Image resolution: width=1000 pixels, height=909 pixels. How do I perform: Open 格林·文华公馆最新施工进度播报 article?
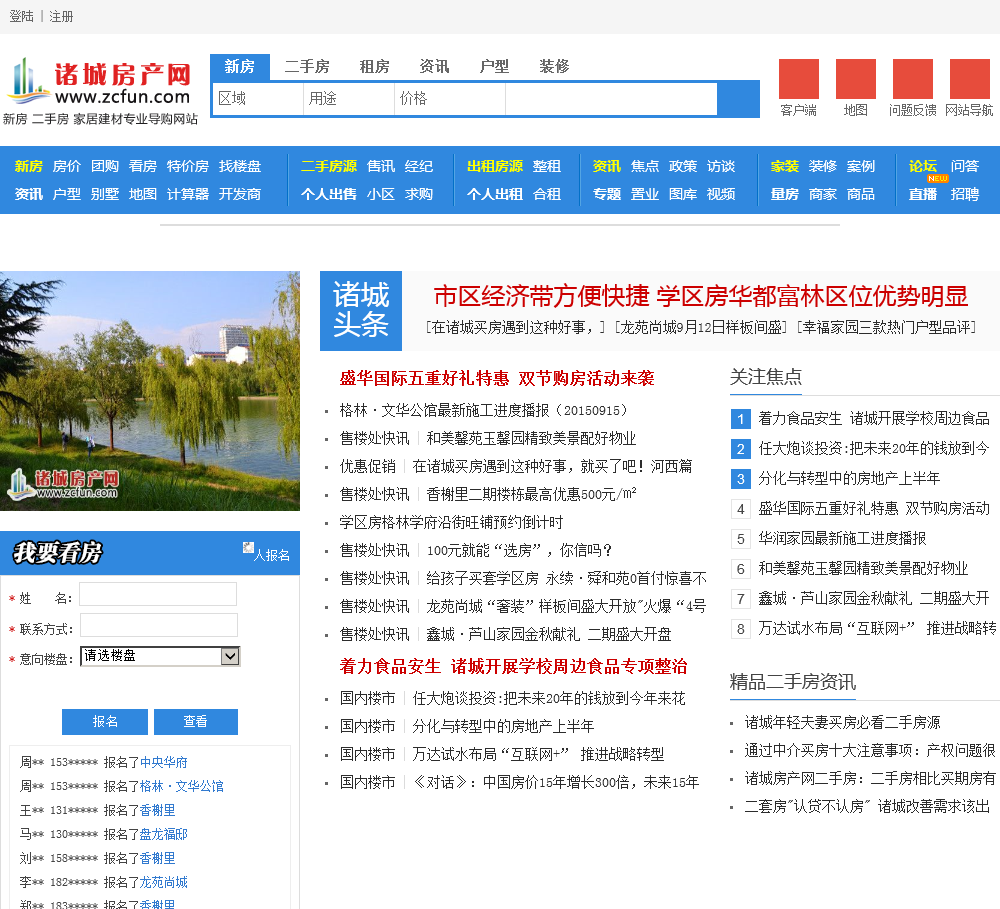click(486, 411)
